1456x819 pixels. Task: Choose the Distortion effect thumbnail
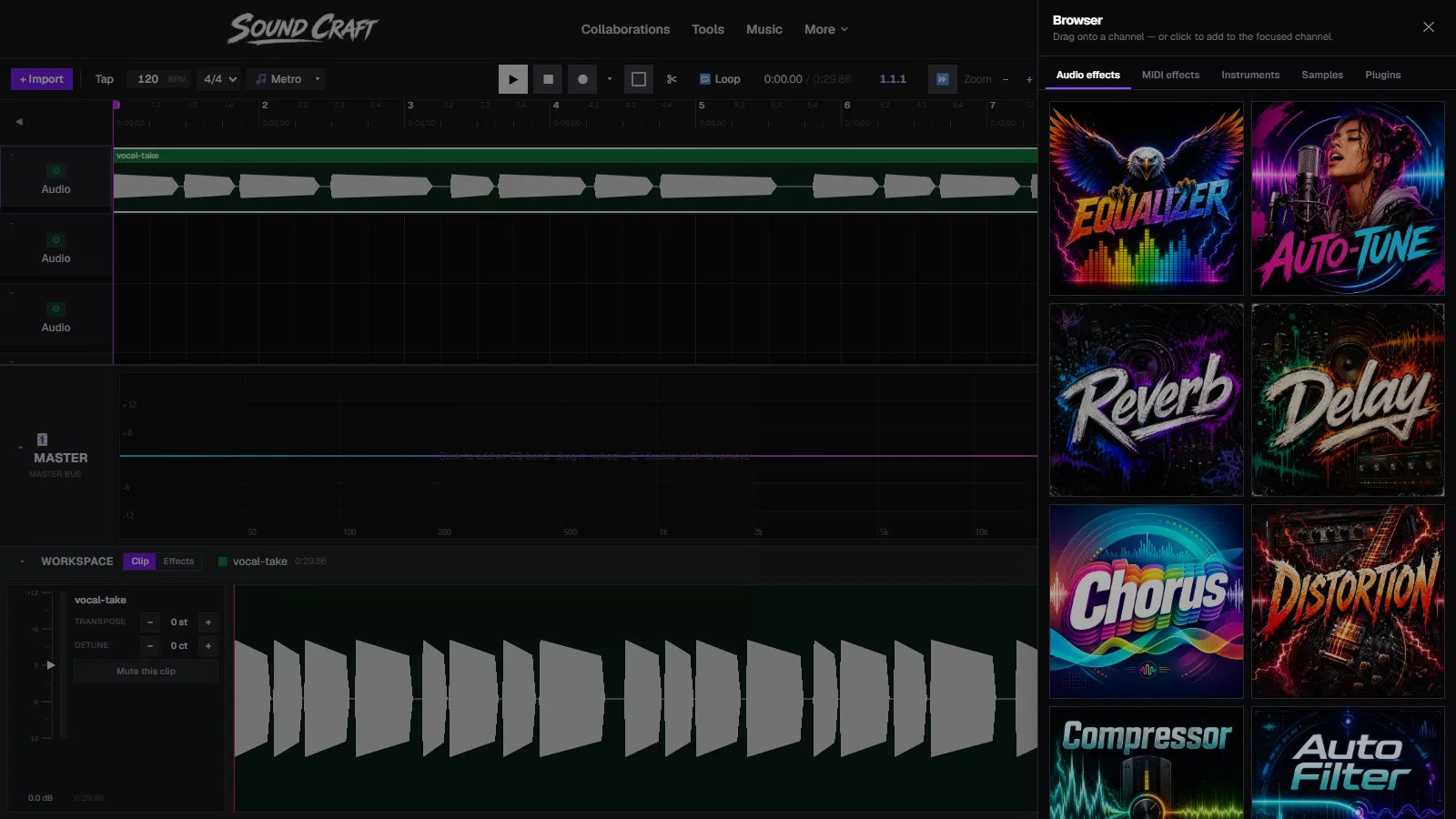click(1348, 602)
